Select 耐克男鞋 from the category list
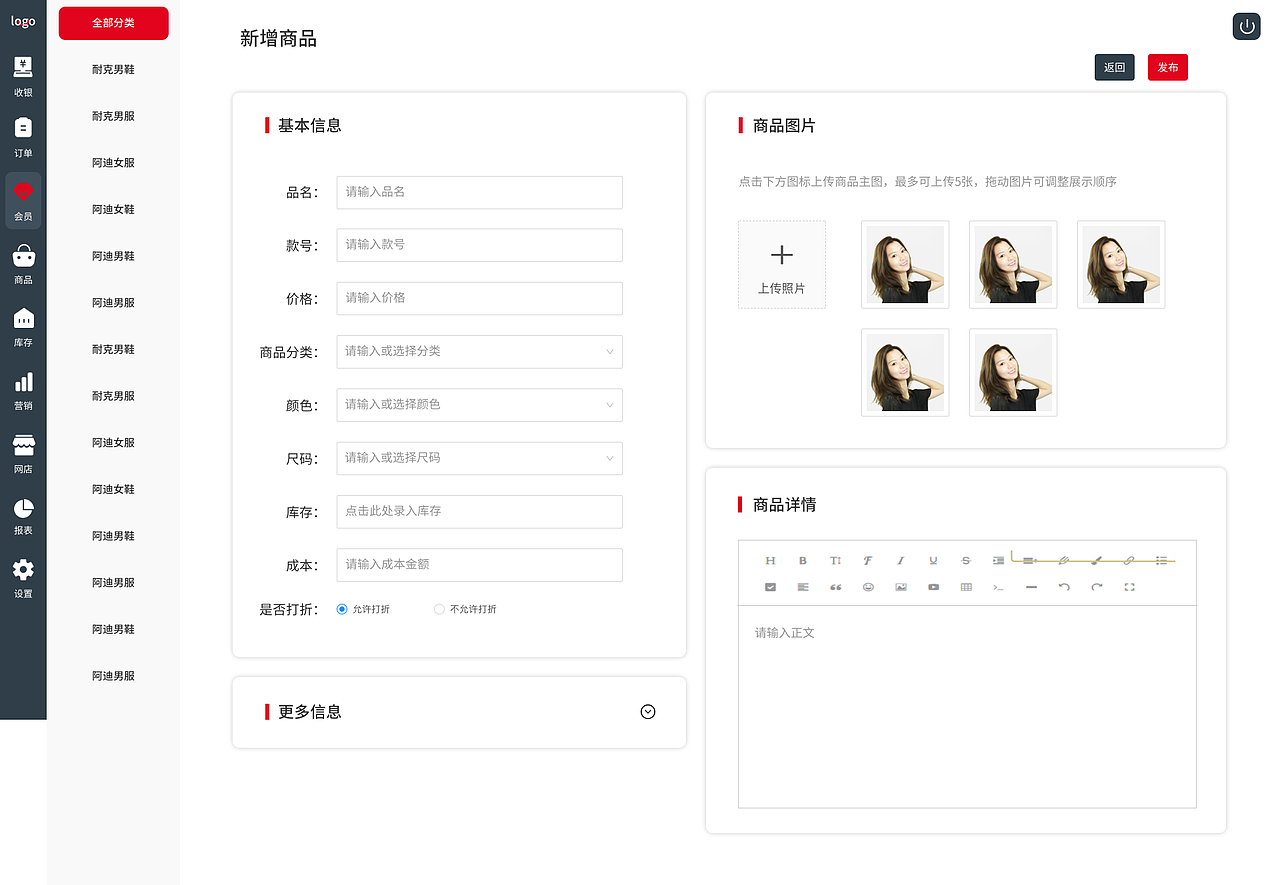 113,68
